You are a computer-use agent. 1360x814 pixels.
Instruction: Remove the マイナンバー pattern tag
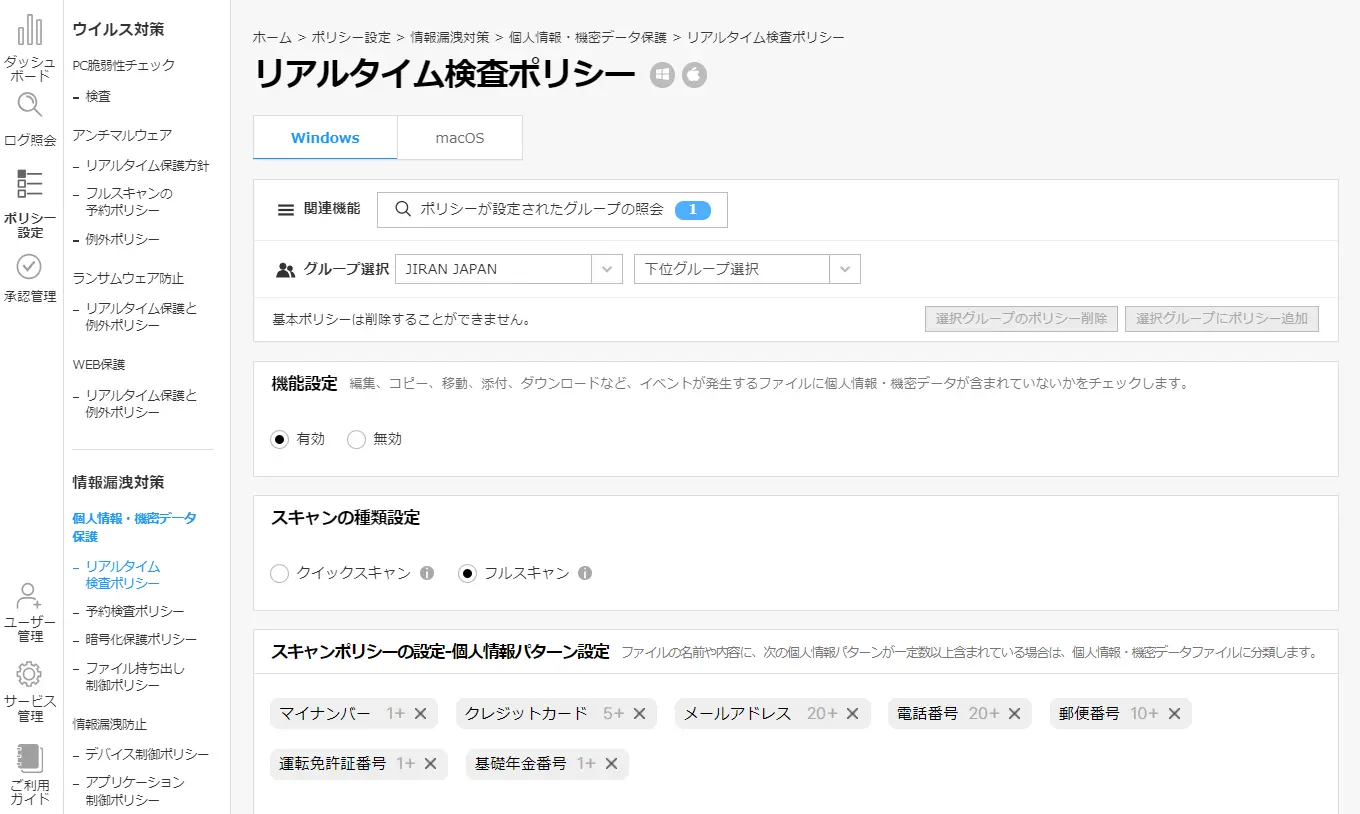421,713
